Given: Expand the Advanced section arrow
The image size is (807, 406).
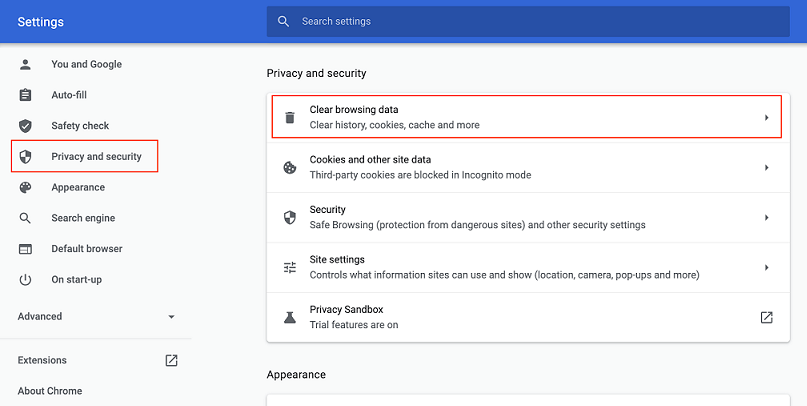Looking at the screenshot, I should pos(171,317).
